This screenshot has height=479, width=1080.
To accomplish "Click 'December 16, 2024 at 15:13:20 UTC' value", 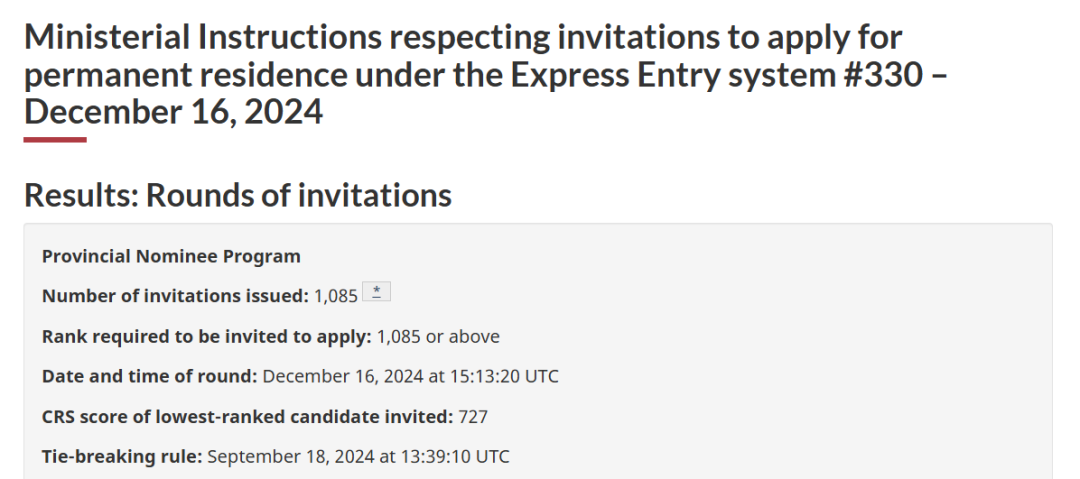I will coord(411,376).
